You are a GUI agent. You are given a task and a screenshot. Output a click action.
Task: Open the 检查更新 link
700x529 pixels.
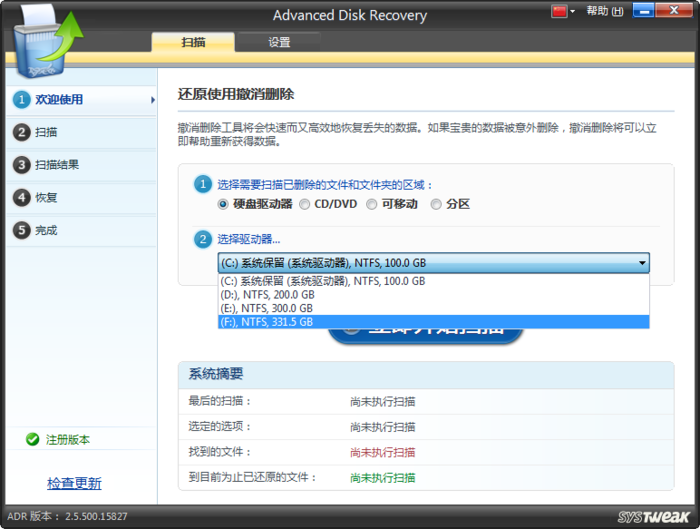click(x=74, y=483)
